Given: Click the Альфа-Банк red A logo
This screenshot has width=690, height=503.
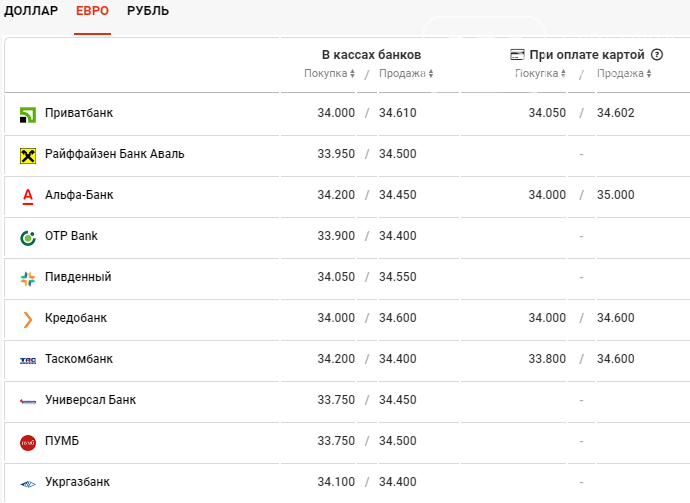Looking at the screenshot, I should (28, 196).
